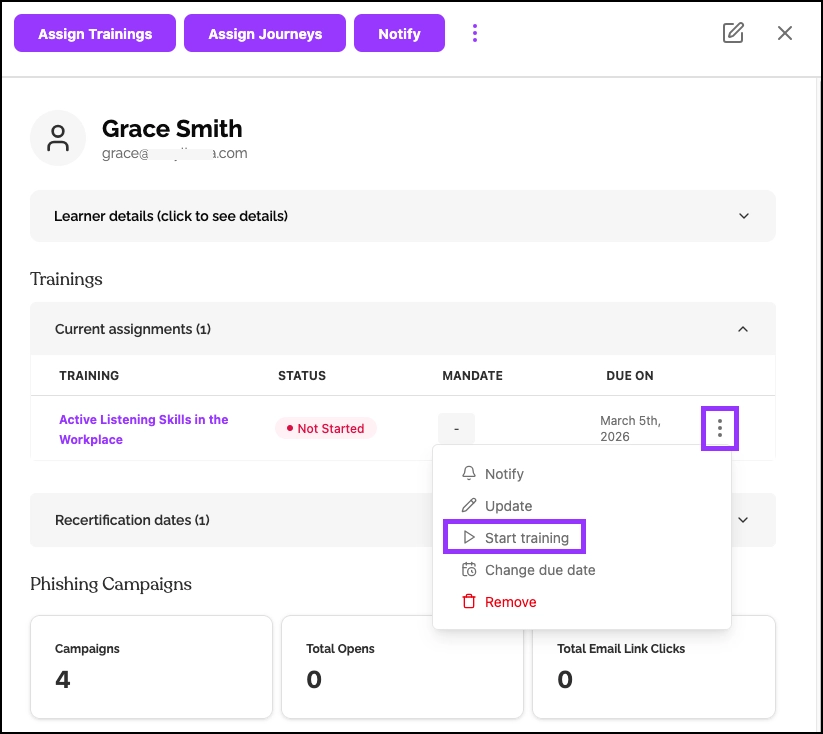Click Grace Smith's profile avatar icon
This screenshot has width=823, height=734.
click(x=58, y=138)
